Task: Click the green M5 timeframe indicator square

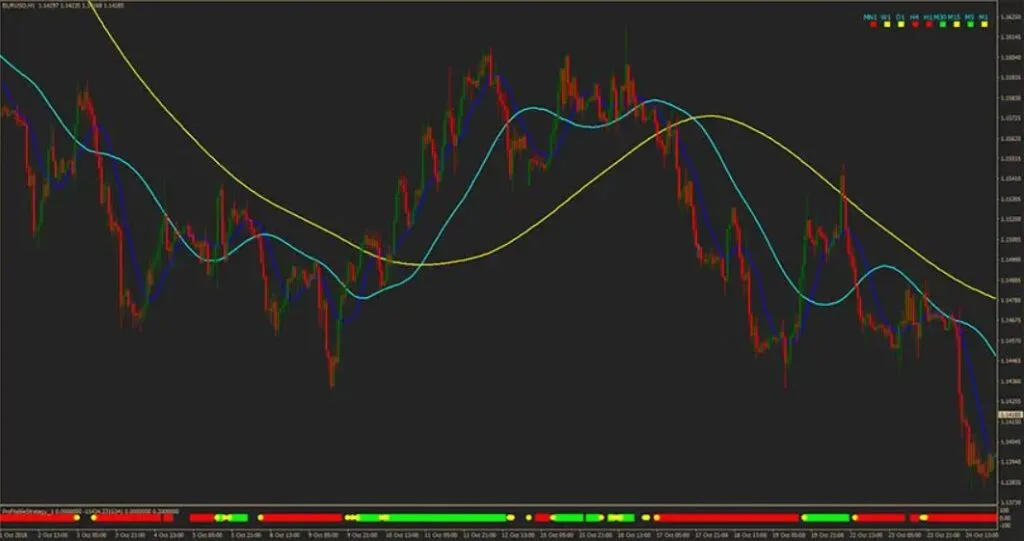Action: click(970, 24)
